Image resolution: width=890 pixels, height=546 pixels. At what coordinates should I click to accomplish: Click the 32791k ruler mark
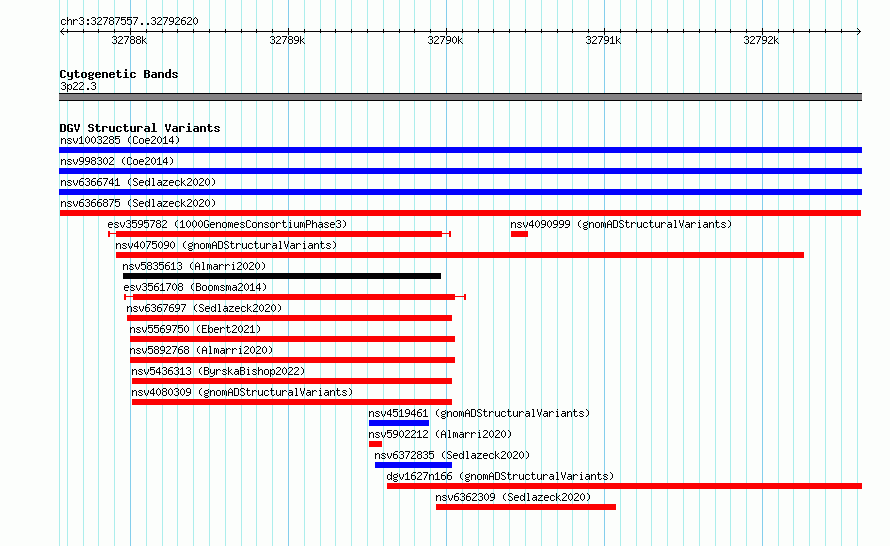point(603,40)
